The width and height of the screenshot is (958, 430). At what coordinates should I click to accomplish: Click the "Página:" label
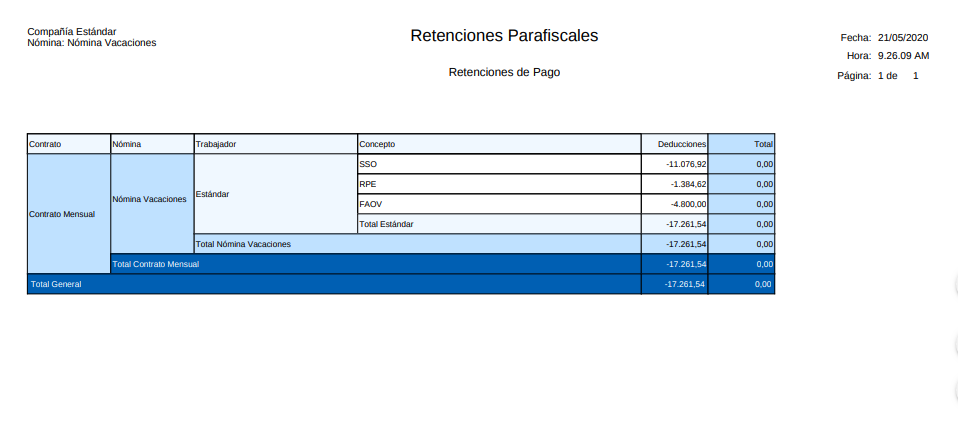pos(854,76)
